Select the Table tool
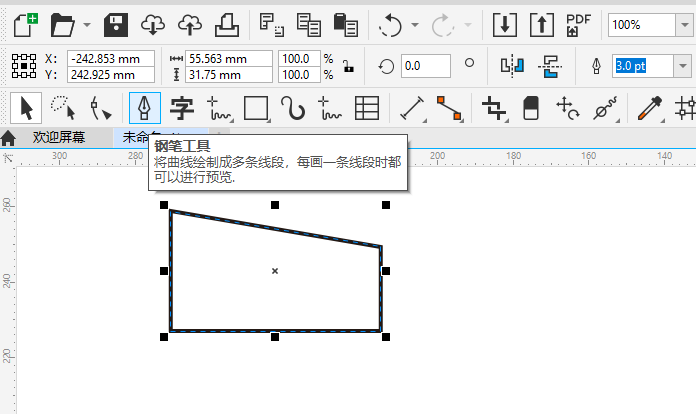Image resolution: width=696 pixels, height=414 pixels. tap(367, 107)
